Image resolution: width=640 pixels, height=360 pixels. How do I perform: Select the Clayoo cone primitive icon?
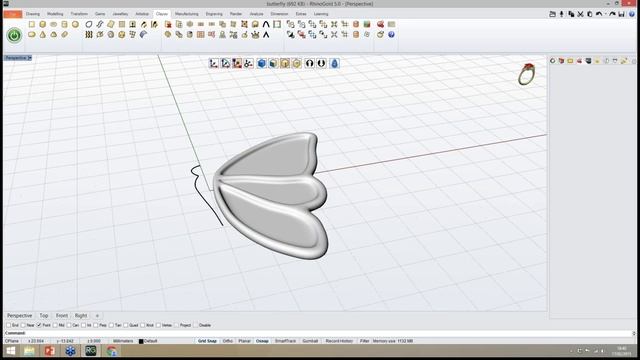(43, 35)
